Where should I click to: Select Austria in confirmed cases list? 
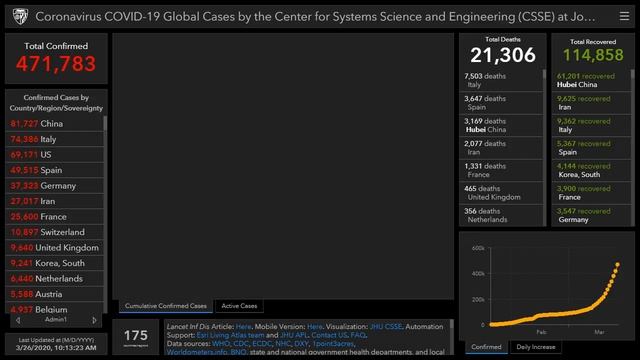[55, 294]
